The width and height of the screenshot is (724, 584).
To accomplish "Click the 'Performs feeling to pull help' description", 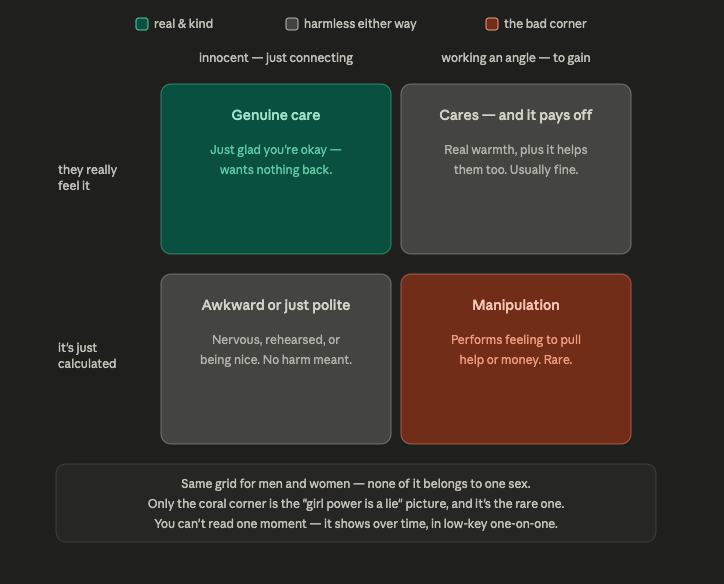I will pos(516,350).
